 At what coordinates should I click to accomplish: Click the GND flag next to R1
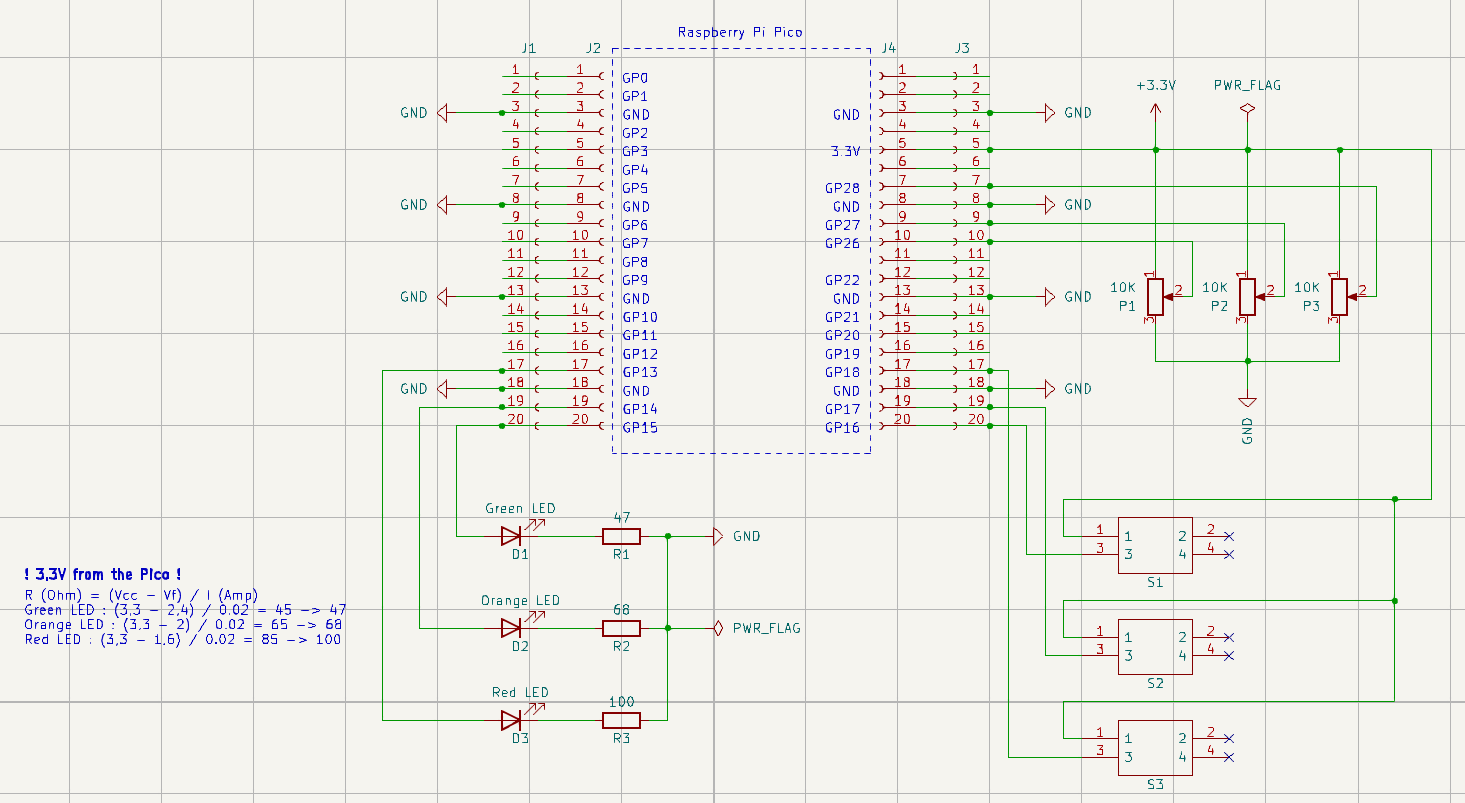click(717, 536)
